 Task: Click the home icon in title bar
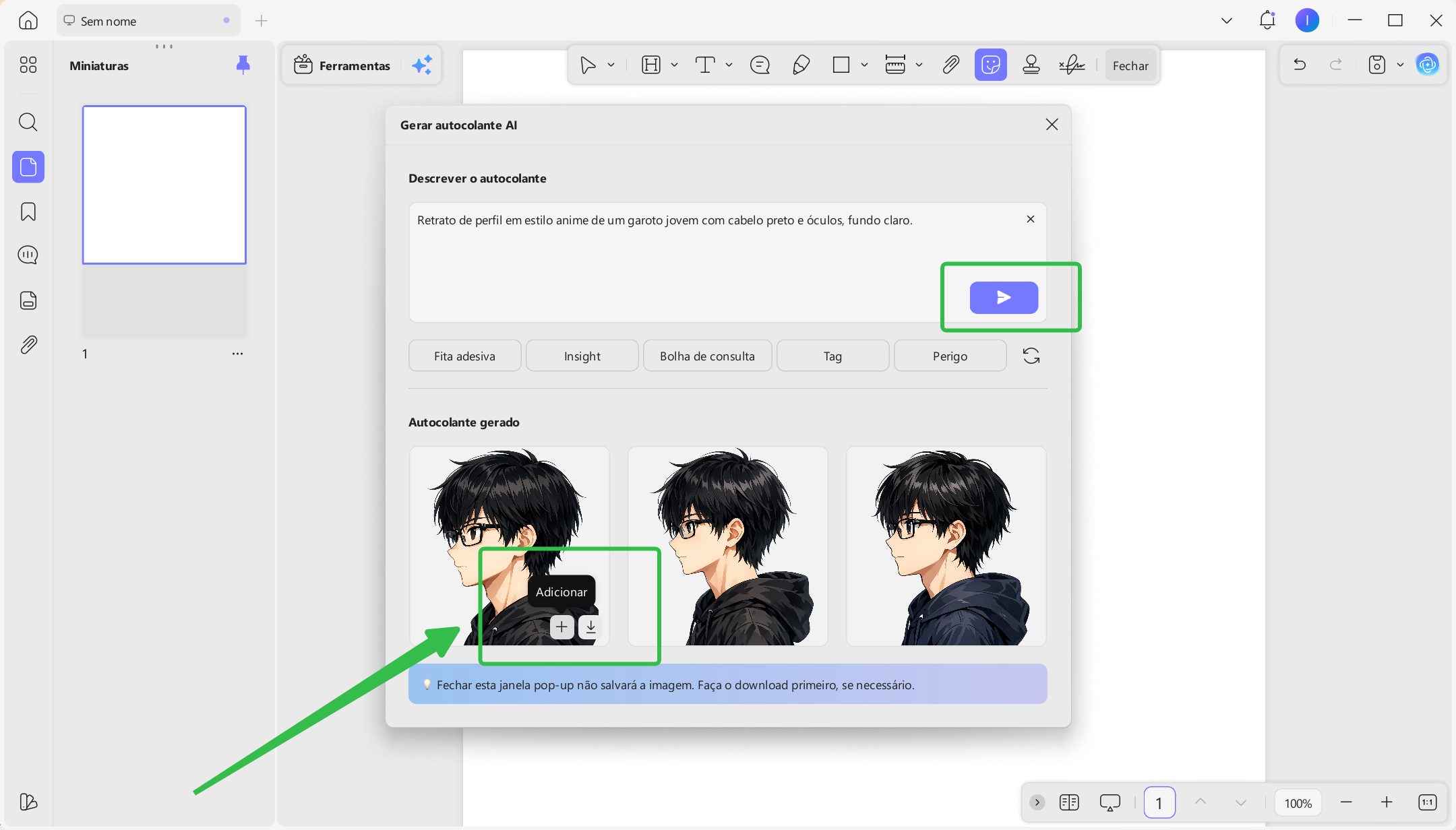point(28,20)
